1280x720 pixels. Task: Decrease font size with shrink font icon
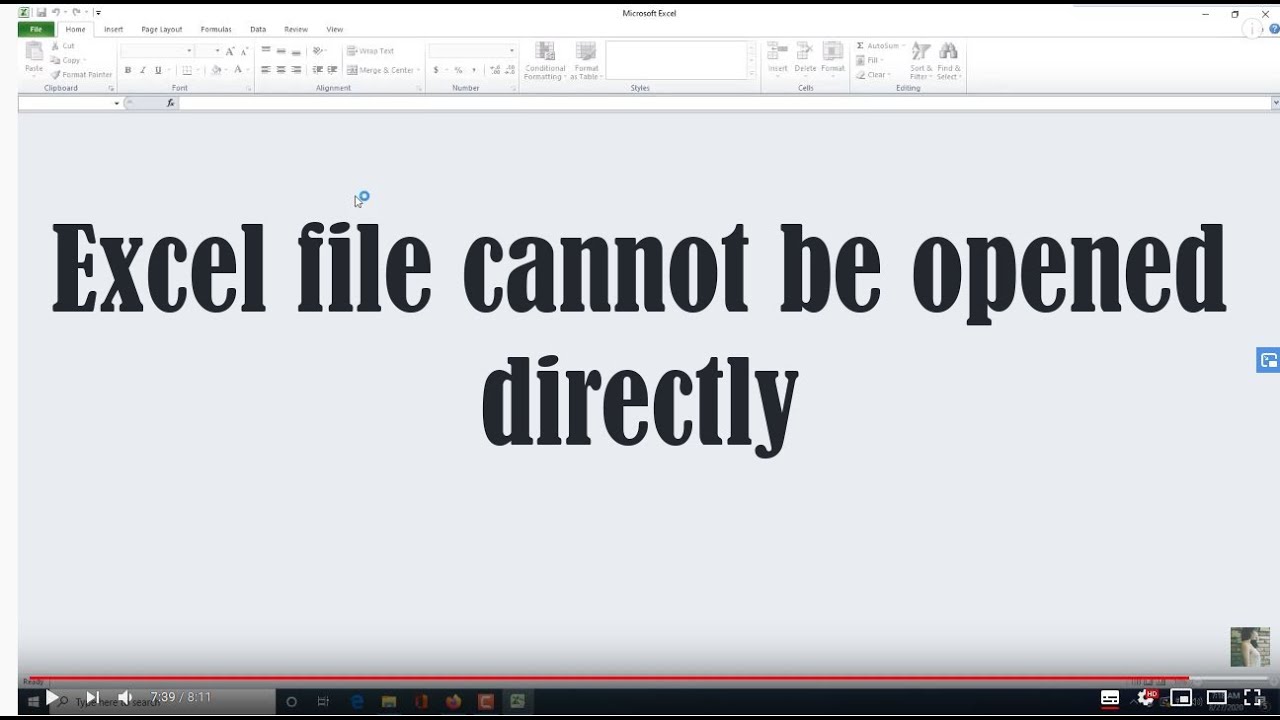244,51
